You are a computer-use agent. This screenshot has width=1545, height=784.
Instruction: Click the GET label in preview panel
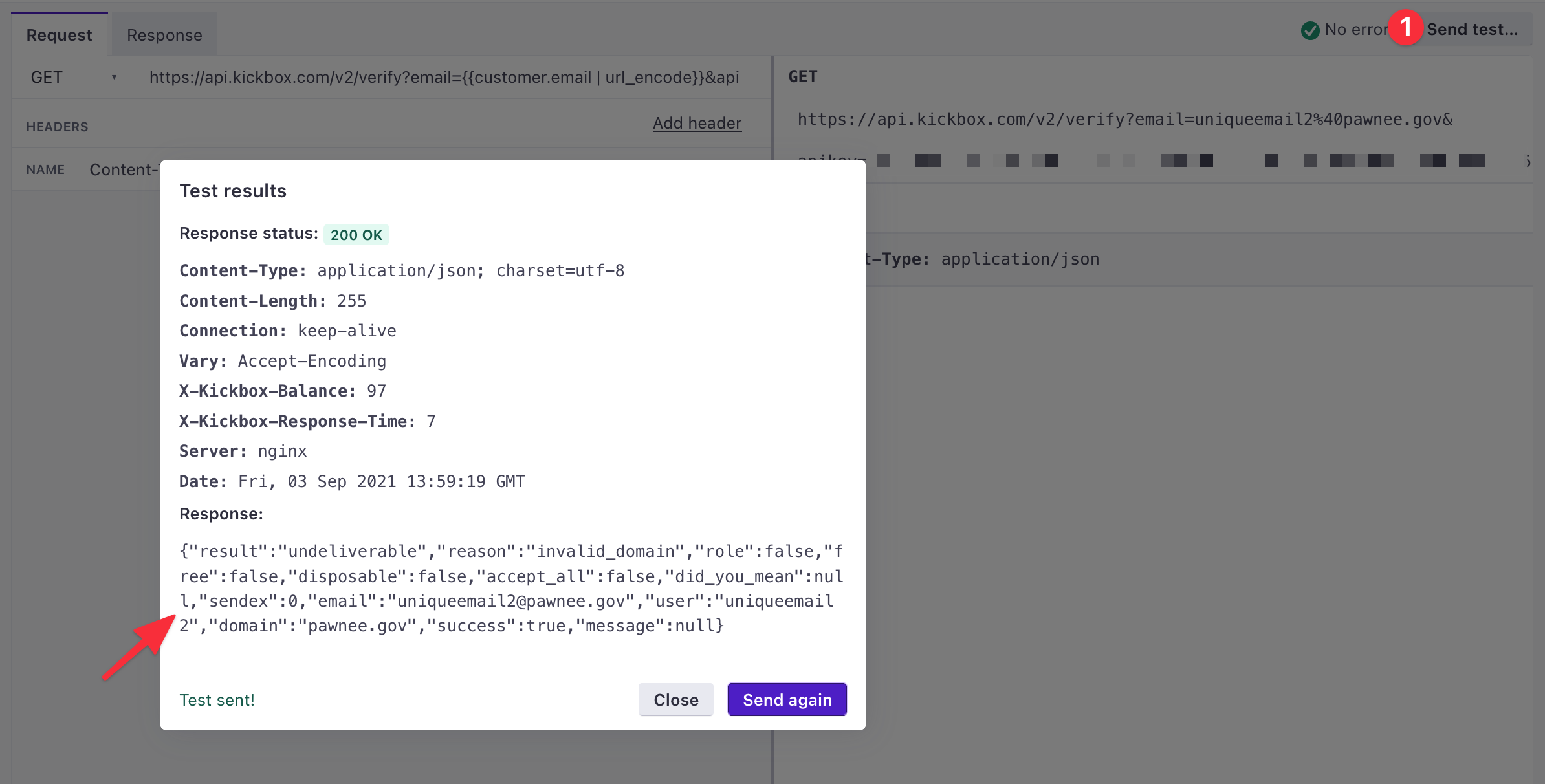pyautogui.click(x=802, y=76)
